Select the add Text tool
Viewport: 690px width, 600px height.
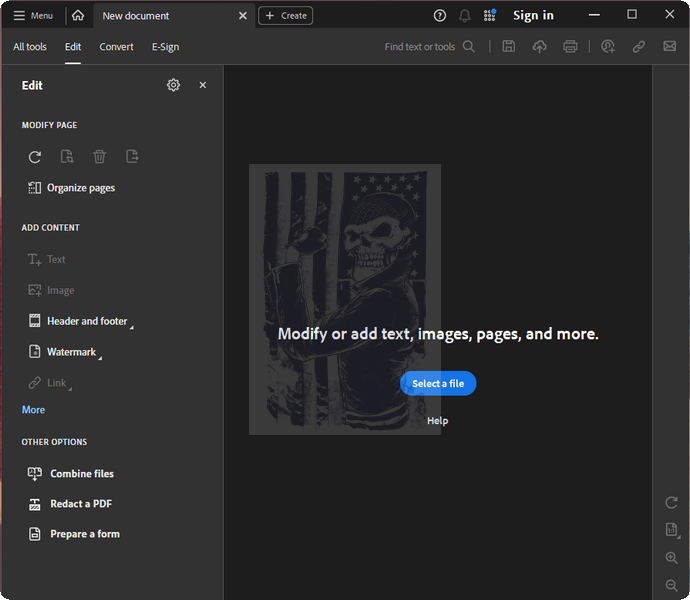point(47,259)
